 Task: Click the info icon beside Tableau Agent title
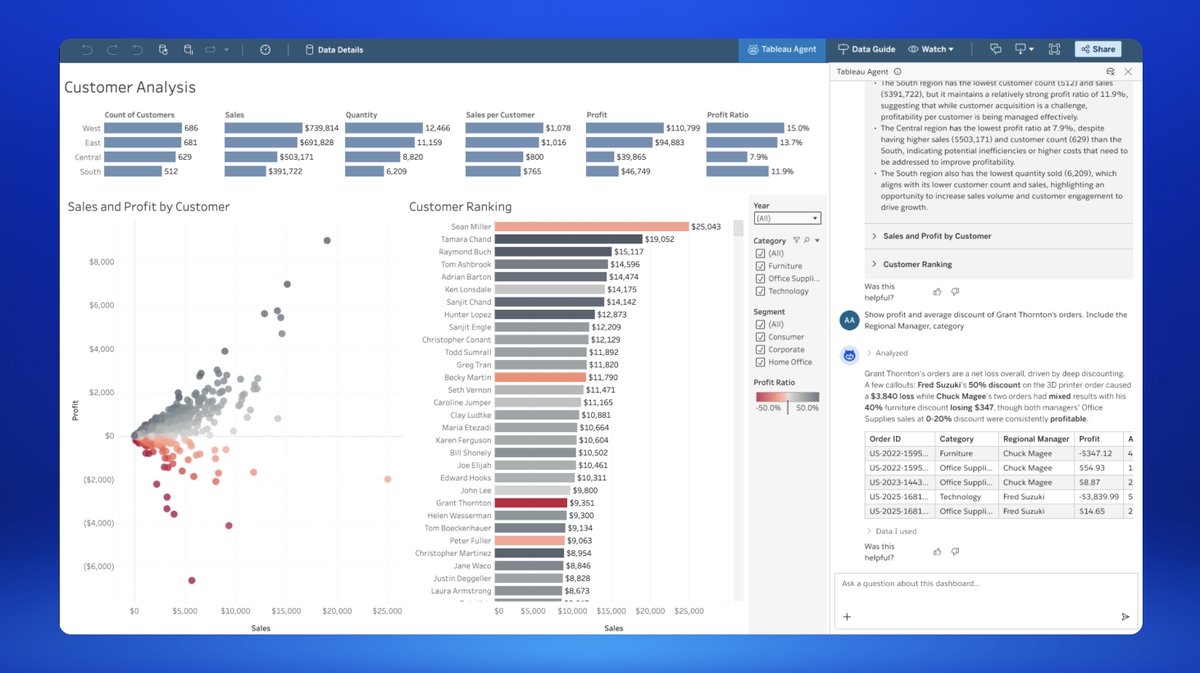(898, 72)
